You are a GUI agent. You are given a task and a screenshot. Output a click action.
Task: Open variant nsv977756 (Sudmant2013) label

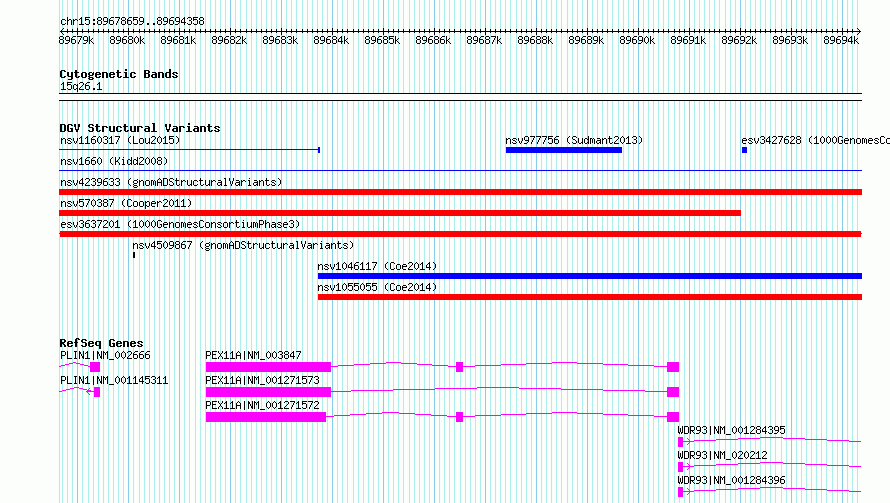(x=574, y=140)
